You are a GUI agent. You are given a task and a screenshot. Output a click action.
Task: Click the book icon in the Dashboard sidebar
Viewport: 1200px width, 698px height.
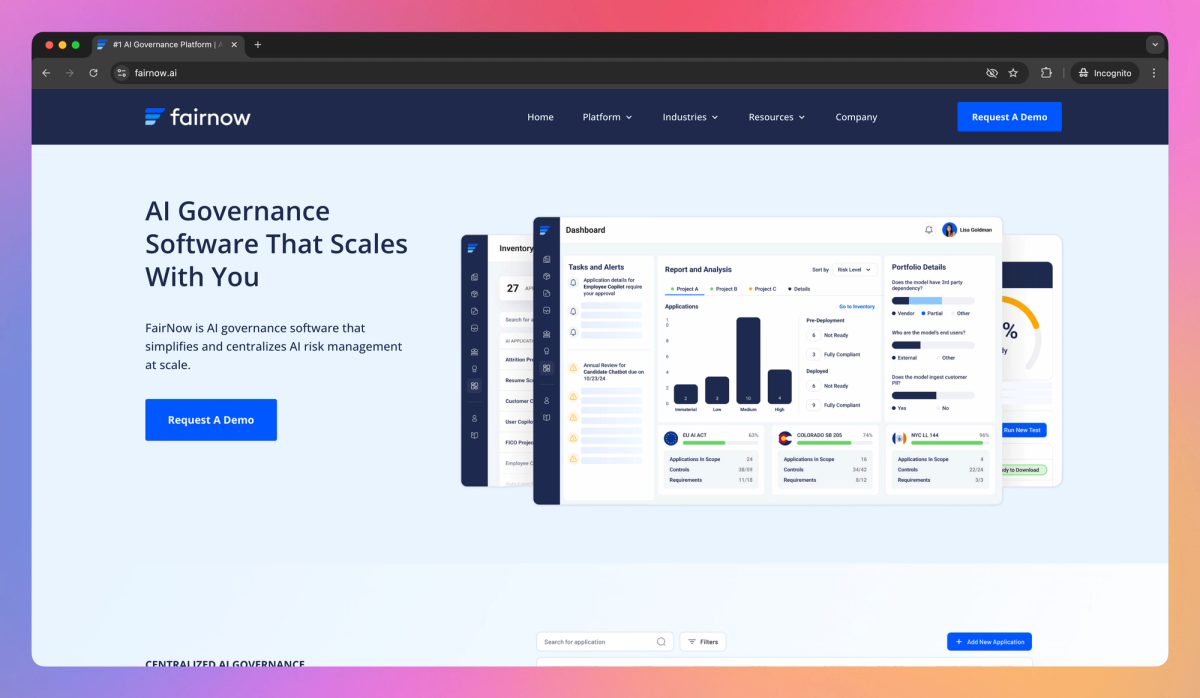547,417
